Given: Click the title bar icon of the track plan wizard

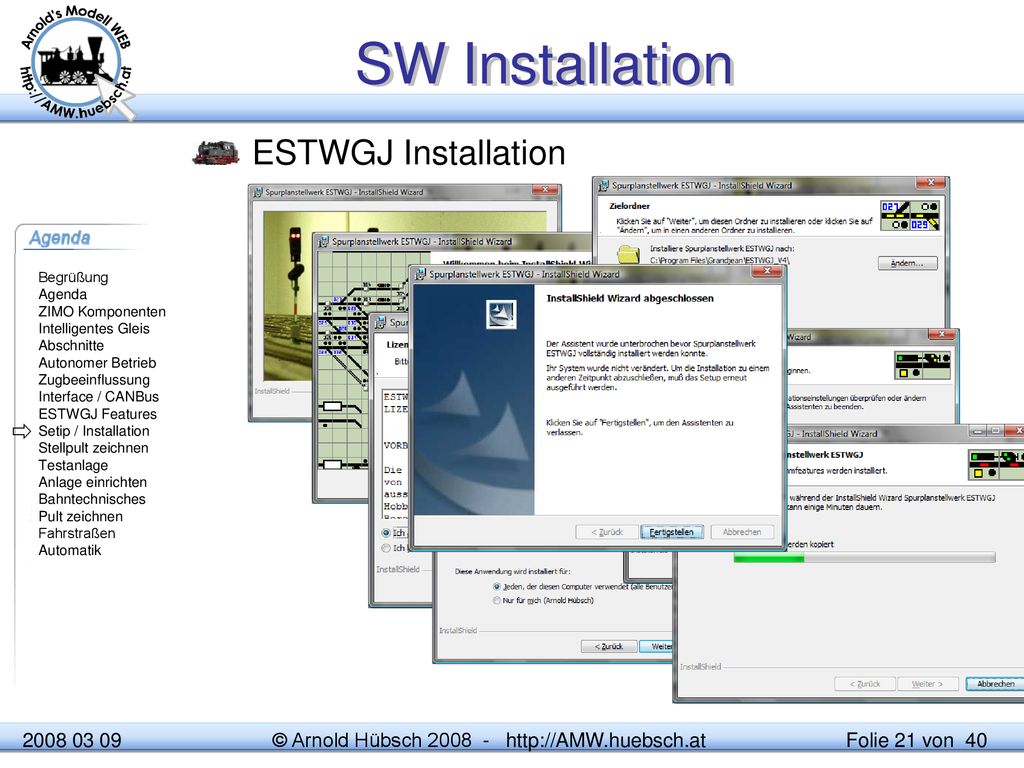Looking at the screenshot, I should [x=323, y=242].
